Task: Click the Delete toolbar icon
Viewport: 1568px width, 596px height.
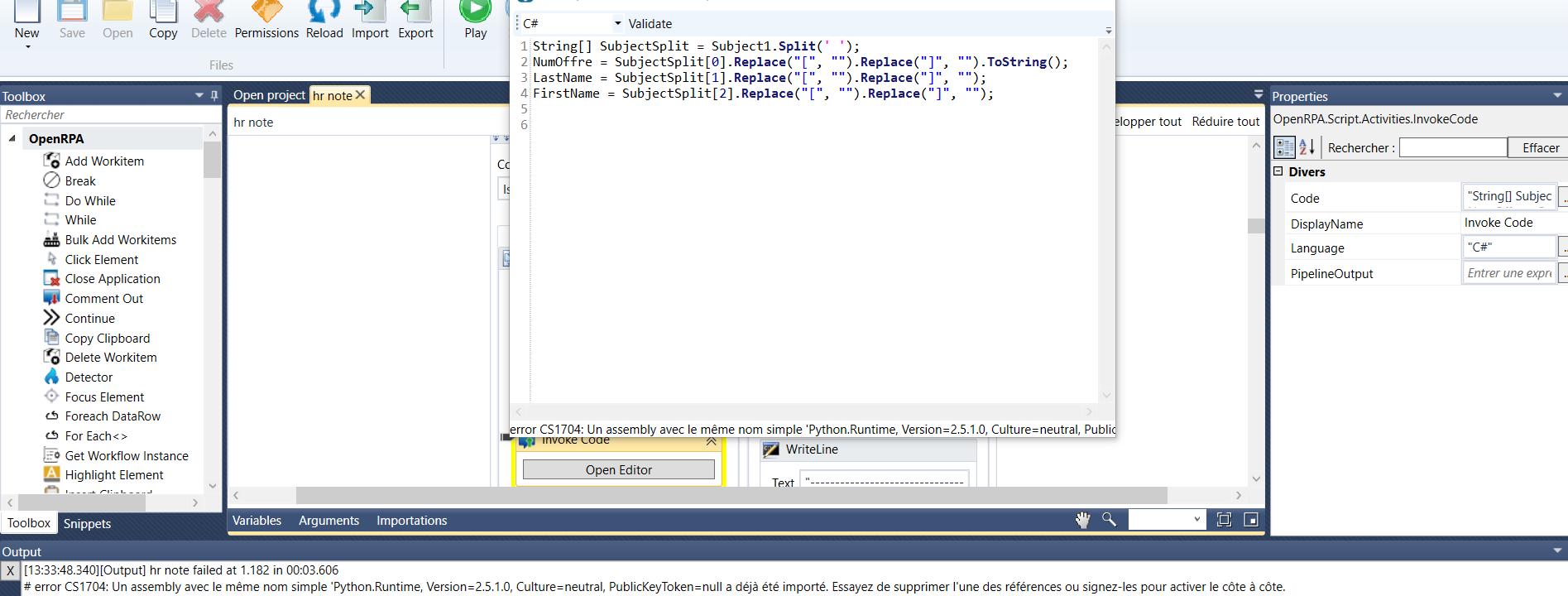Action: pos(209,11)
